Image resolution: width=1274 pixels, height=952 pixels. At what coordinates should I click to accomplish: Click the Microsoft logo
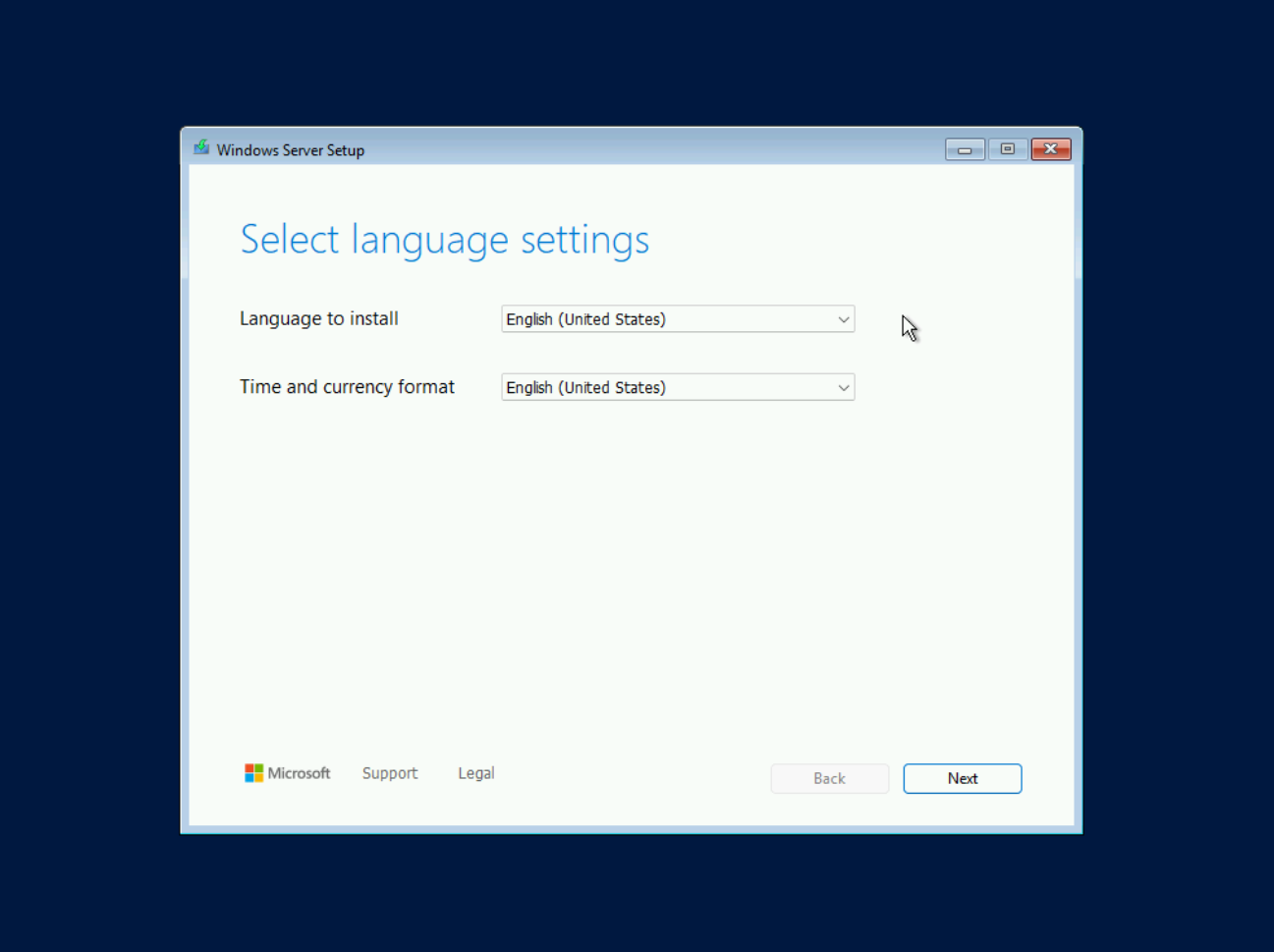(288, 773)
